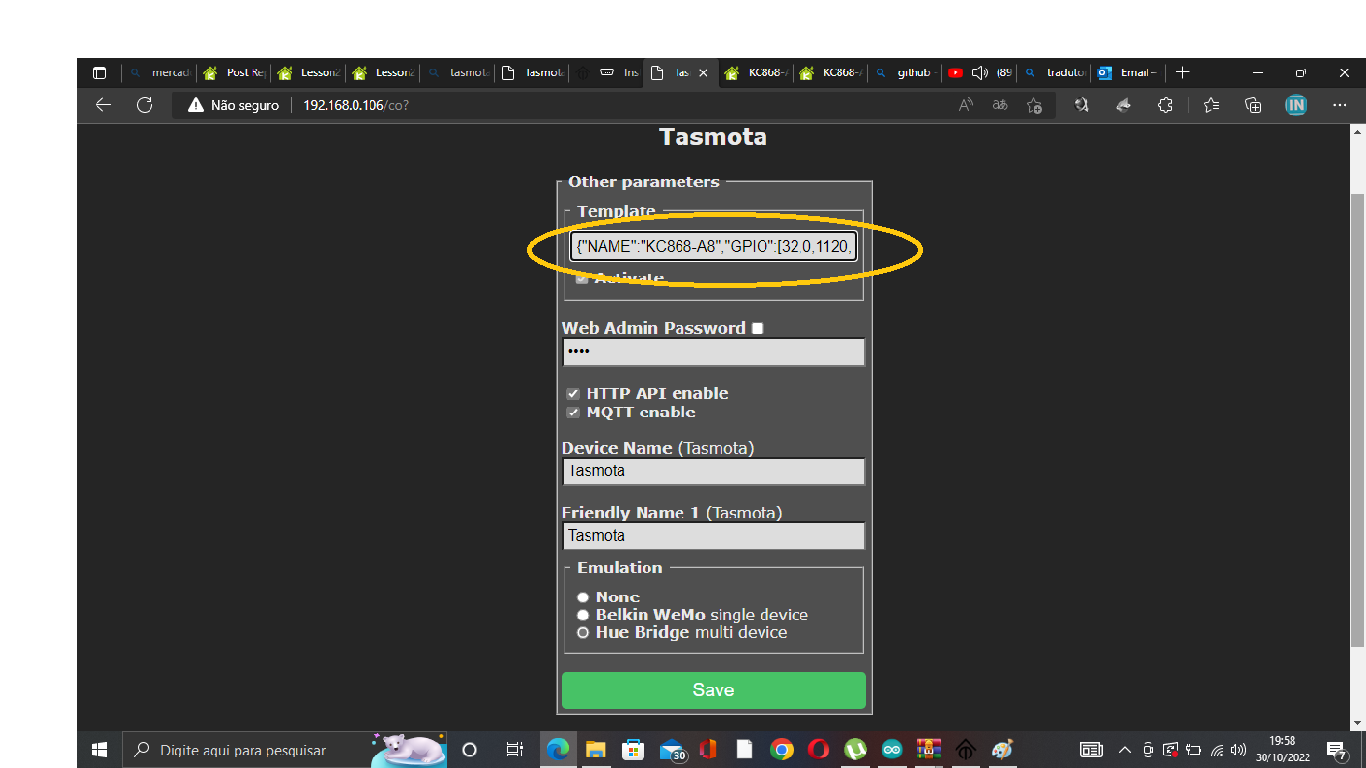Open new browser tab with plus
This screenshot has height=768, width=1366.
click(x=1183, y=73)
